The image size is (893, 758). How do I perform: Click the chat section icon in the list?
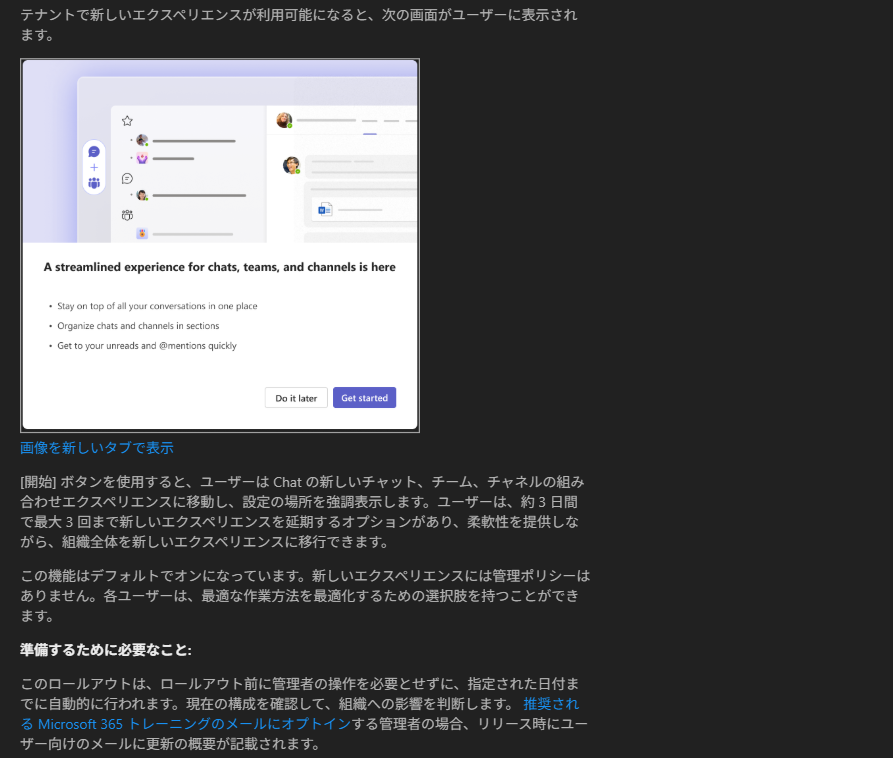[x=127, y=179]
